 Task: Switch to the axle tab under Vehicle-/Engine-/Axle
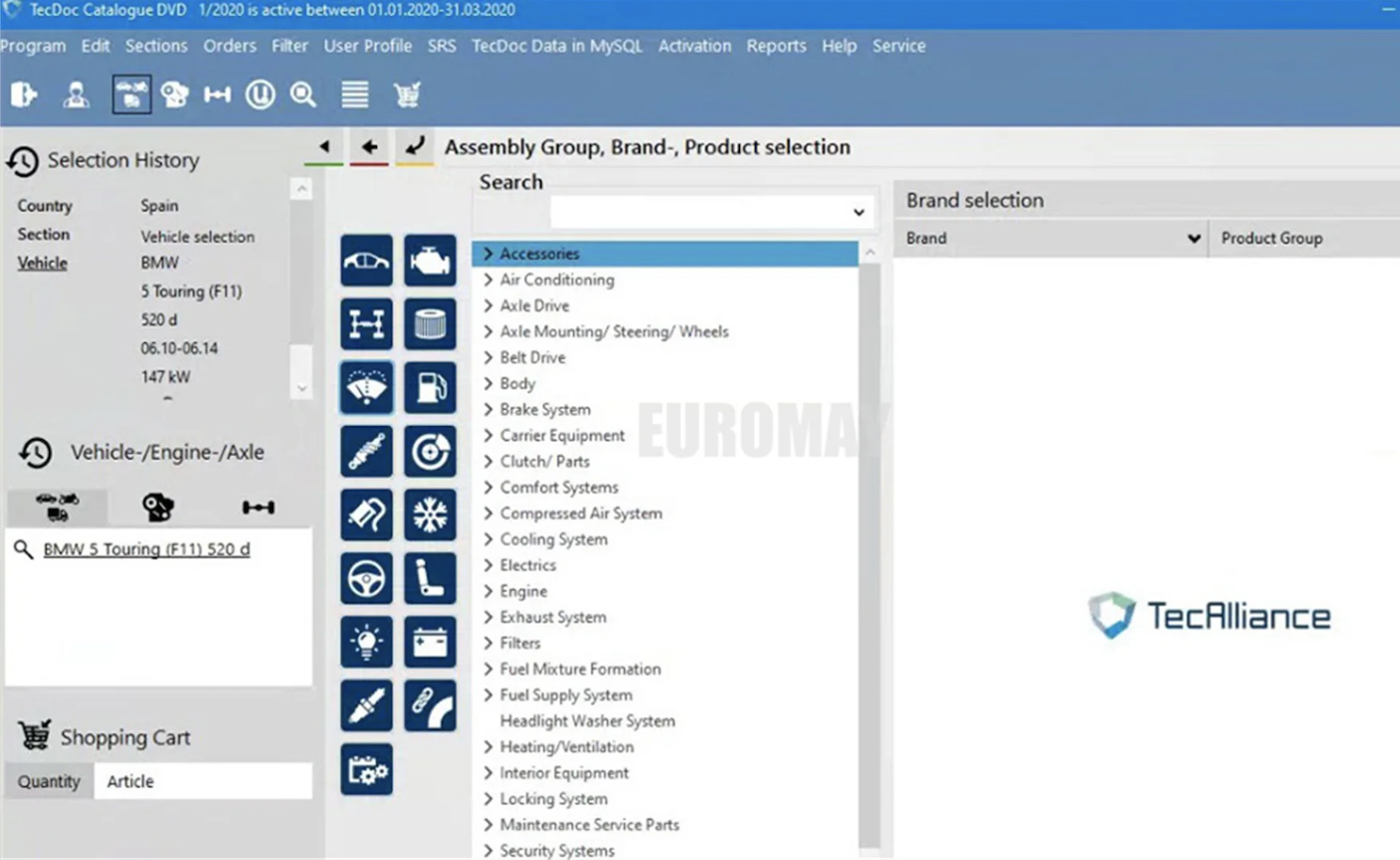(x=258, y=507)
